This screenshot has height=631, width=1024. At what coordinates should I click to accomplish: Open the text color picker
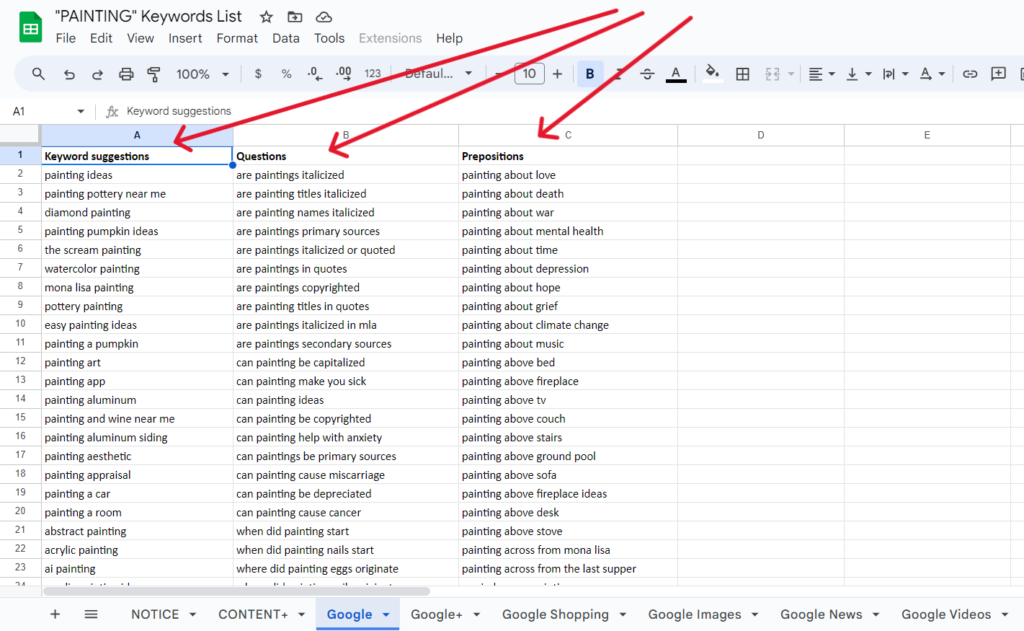pos(678,73)
